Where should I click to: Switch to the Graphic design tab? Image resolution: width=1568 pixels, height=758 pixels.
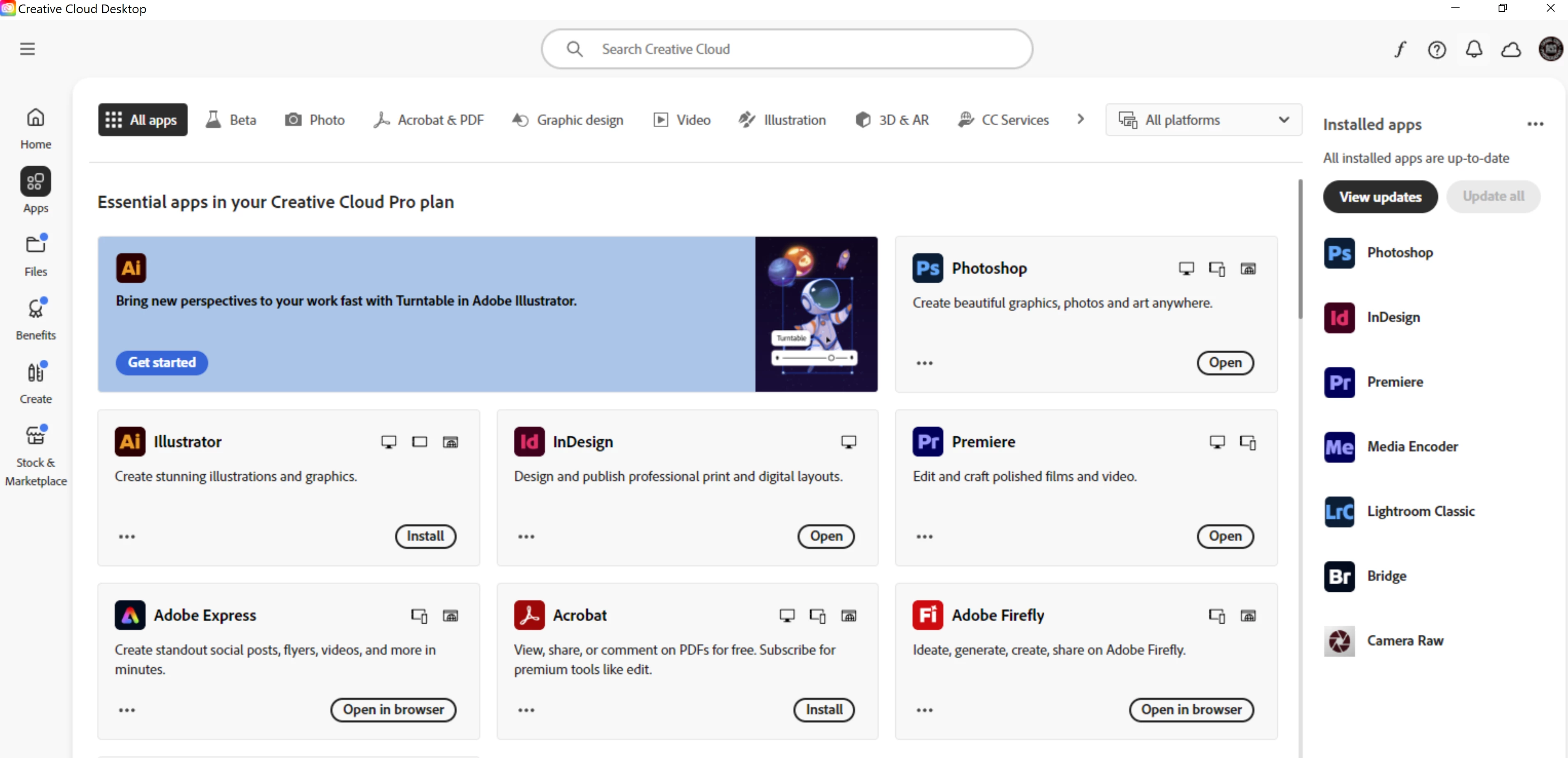pos(568,120)
